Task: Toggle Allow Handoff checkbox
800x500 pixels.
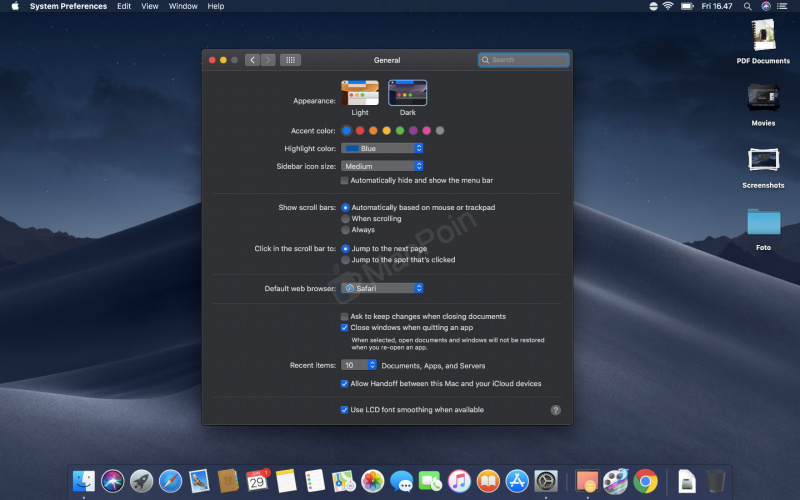Action: pyautogui.click(x=344, y=384)
